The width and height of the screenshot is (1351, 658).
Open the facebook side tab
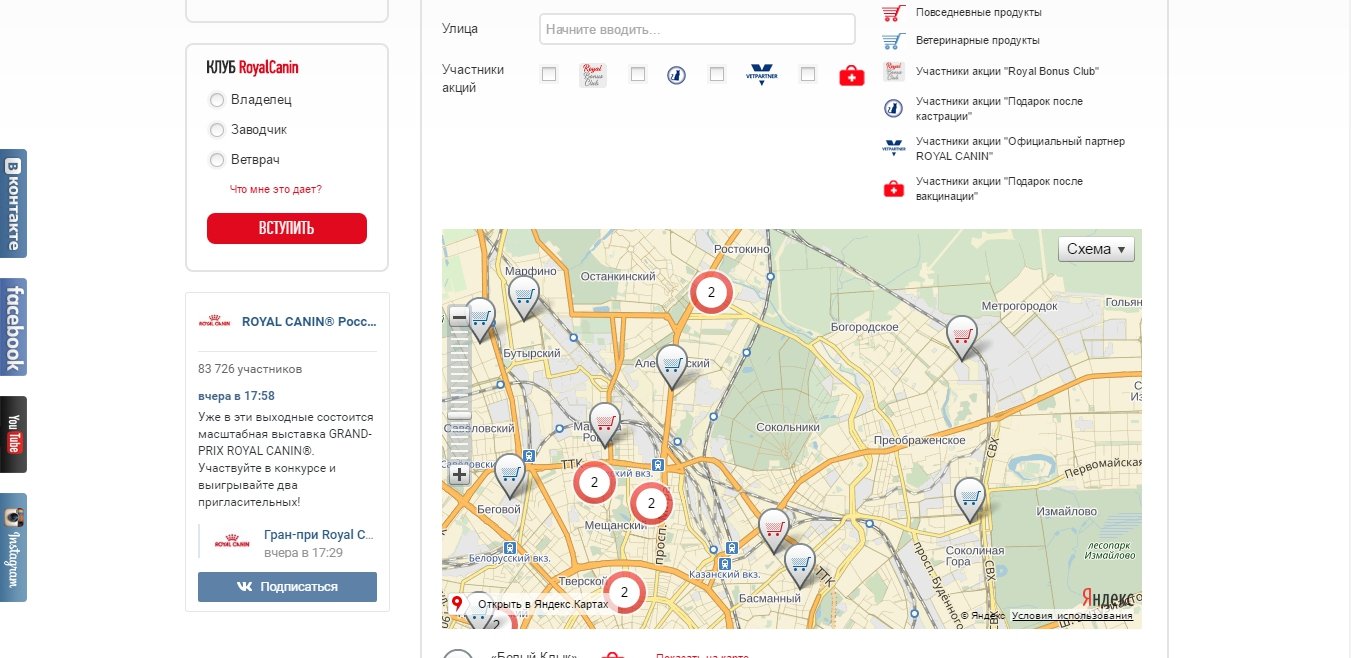(x=13, y=327)
